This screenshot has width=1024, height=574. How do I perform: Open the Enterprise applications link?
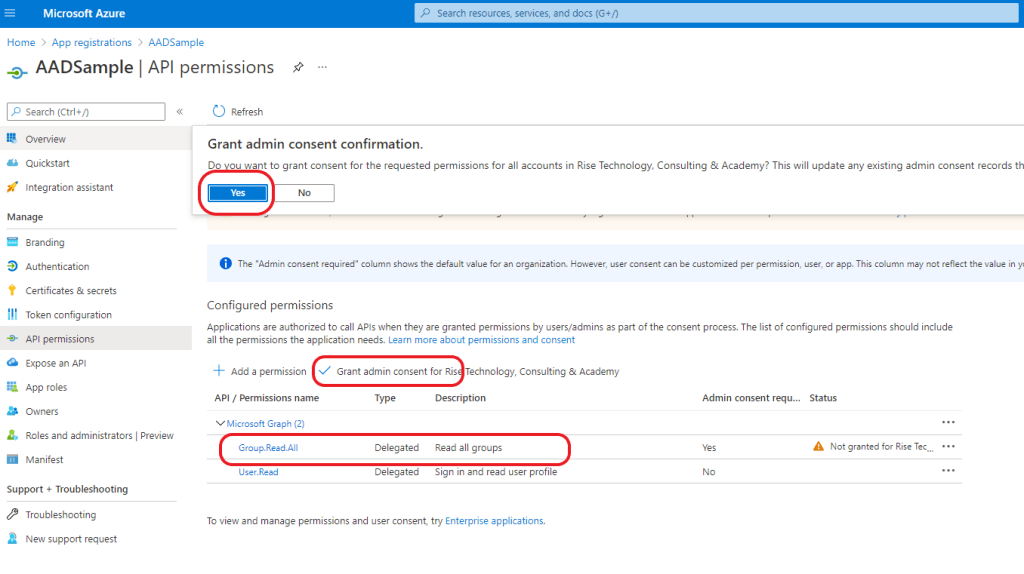click(494, 521)
